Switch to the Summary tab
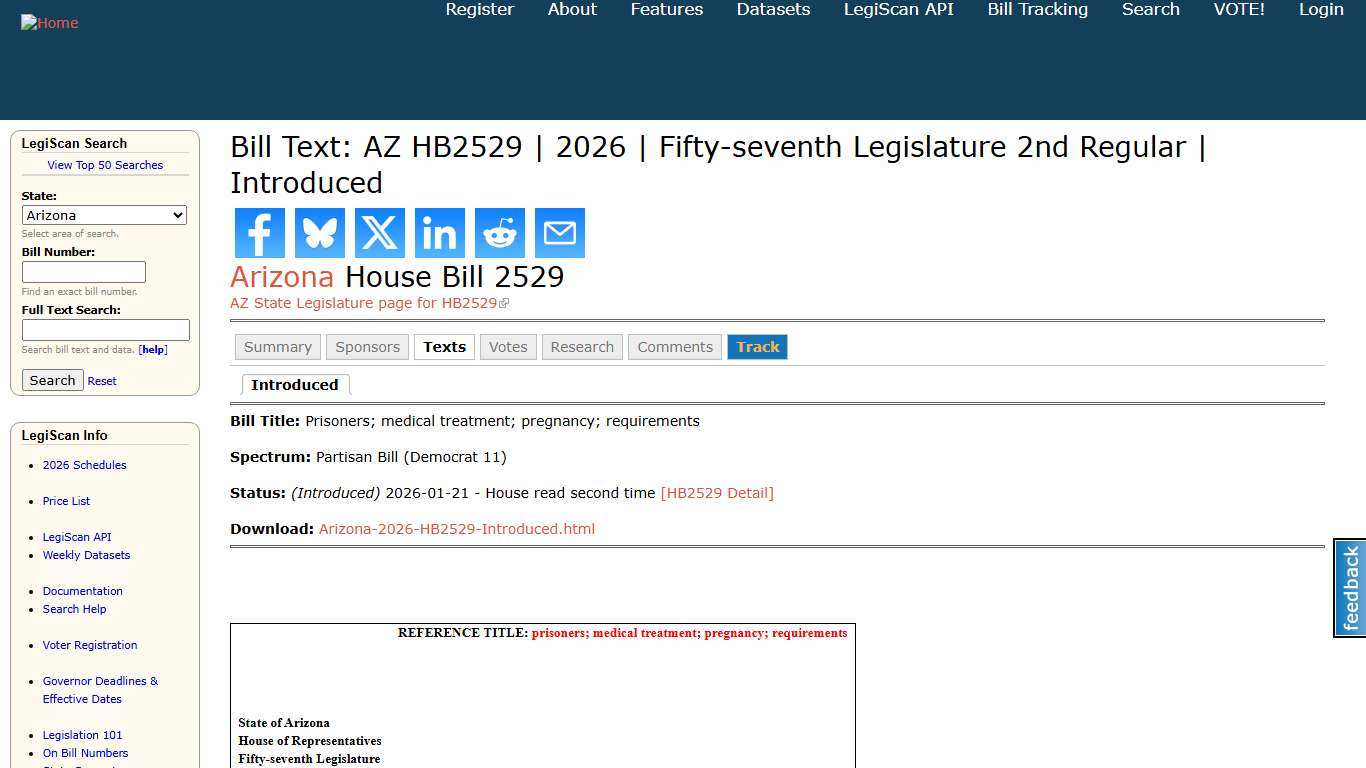 coord(277,346)
